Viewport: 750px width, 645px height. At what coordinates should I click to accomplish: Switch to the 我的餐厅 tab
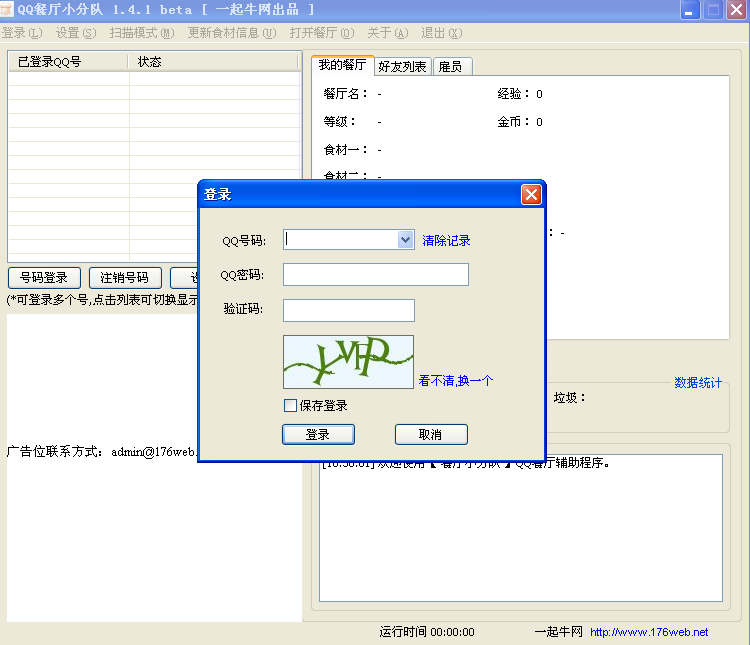[342, 65]
